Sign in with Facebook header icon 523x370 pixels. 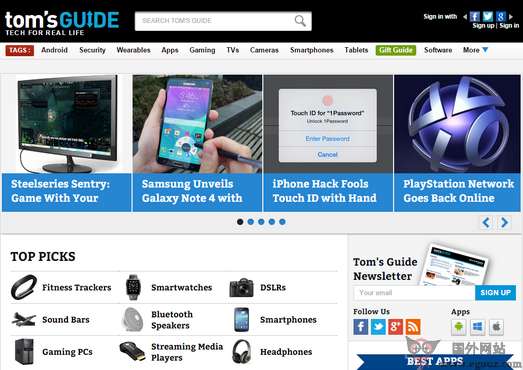(474, 16)
